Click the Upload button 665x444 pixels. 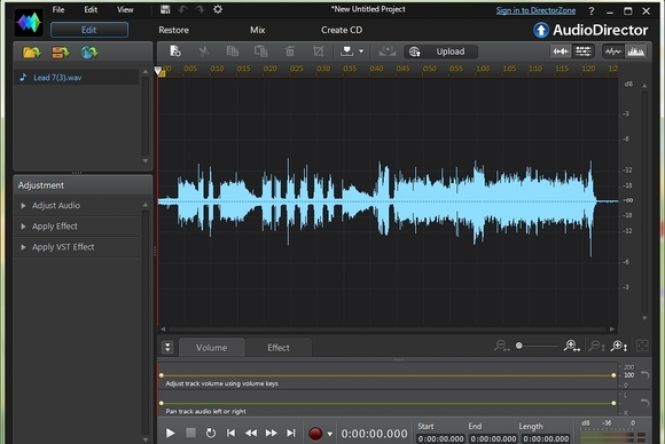pos(441,52)
